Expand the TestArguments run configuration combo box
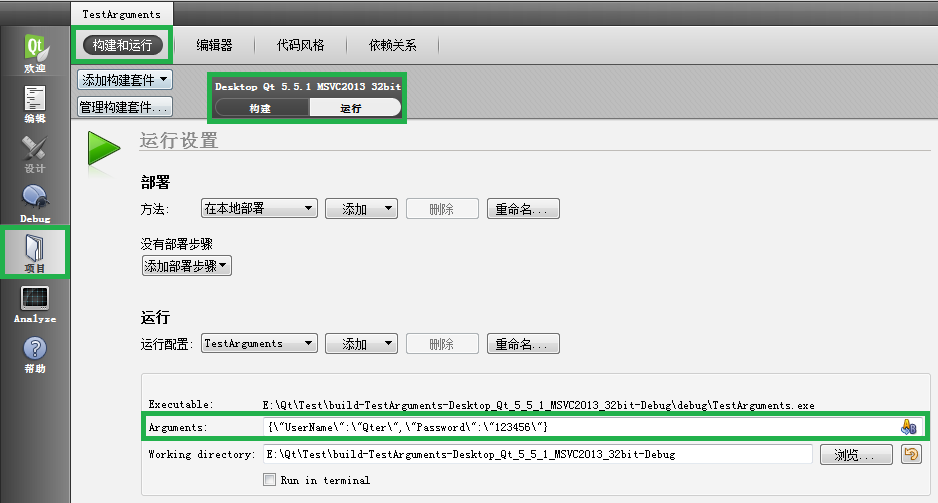The width and height of the screenshot is (938, 503). 259,343
